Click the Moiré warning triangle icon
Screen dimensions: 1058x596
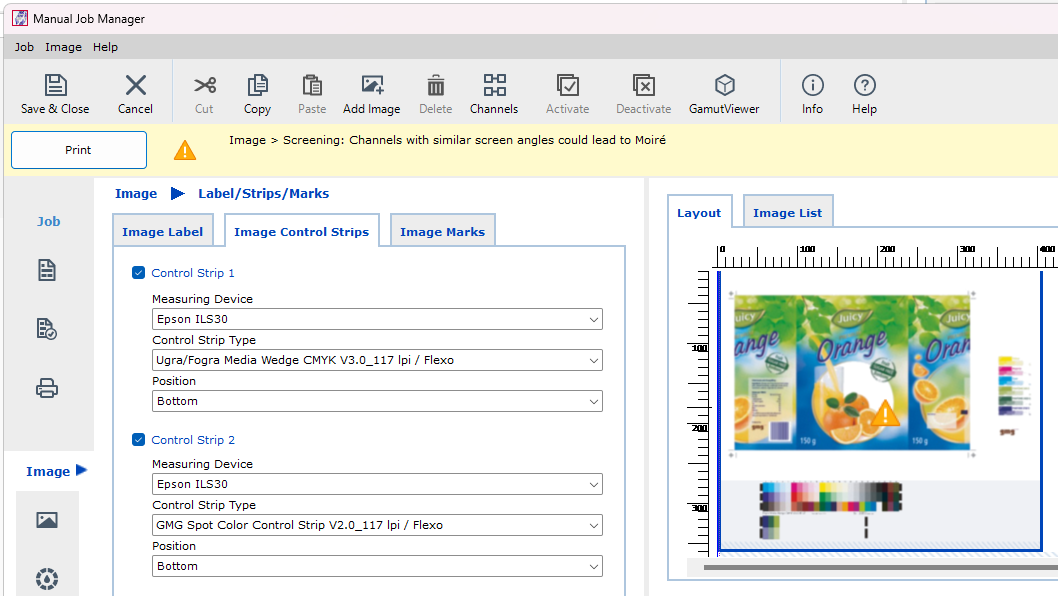(184, 149)
